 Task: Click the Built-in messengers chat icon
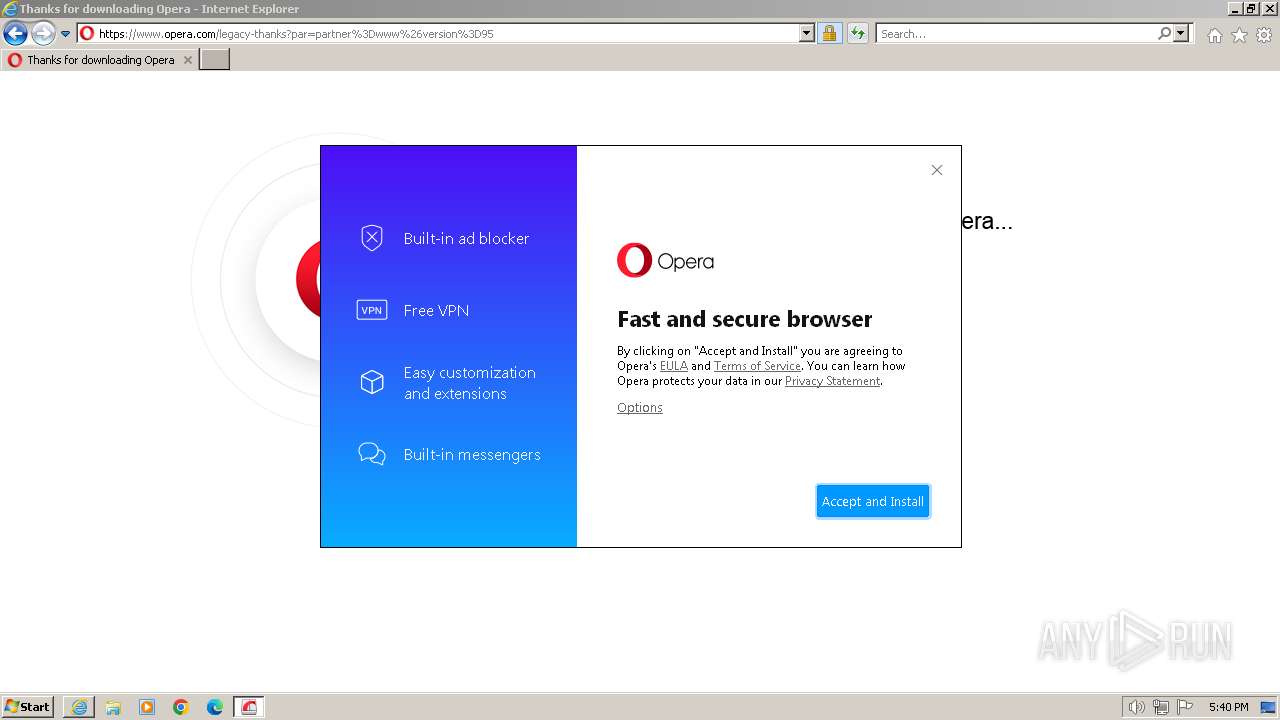click(x=372, y=454)
